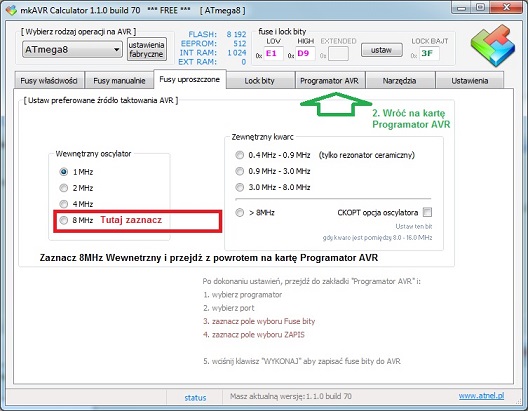Click the LOCK BAJT field 3F
Image resolution: width=528 pixels, height=411 pixels.
429,53
